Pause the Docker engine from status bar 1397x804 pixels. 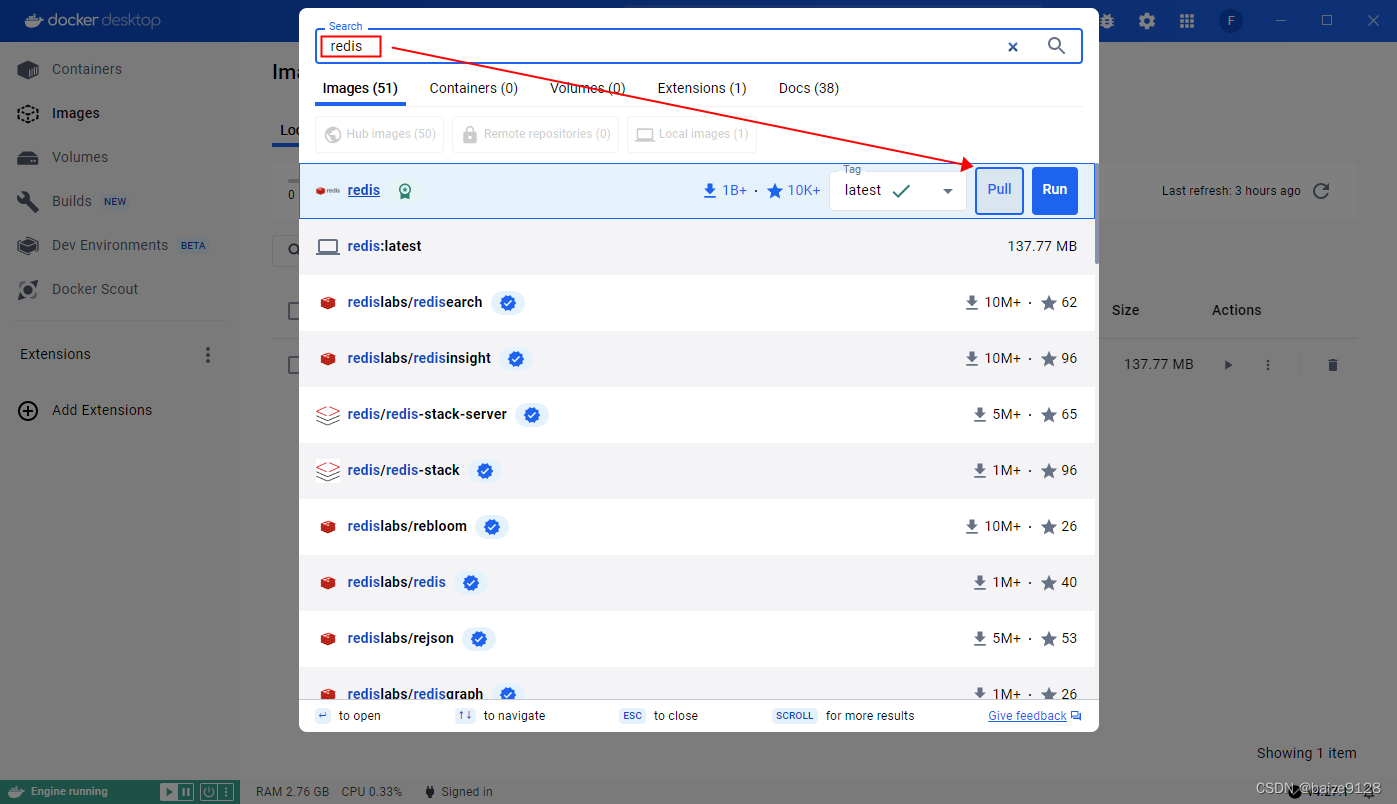pos(186,792)
